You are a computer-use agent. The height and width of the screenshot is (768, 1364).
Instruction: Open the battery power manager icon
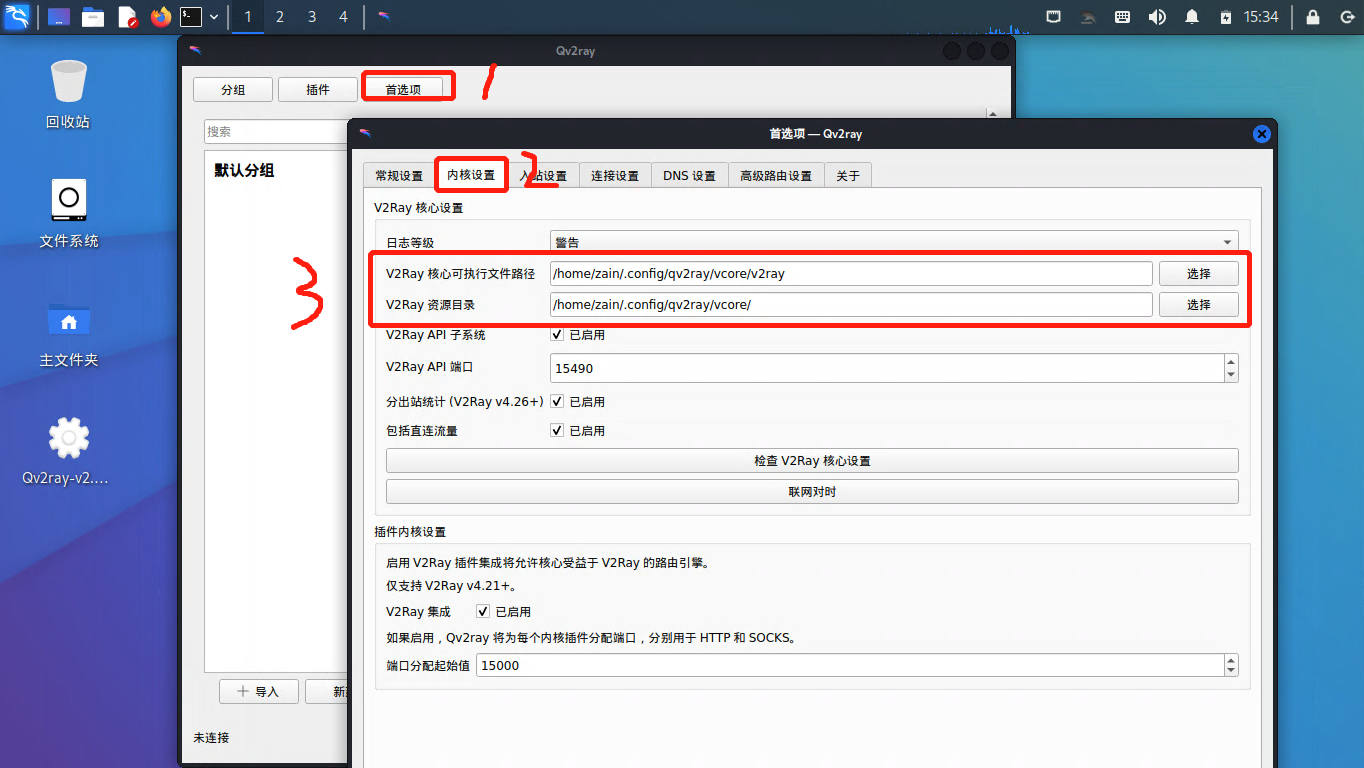click(x=1226, y=17)
